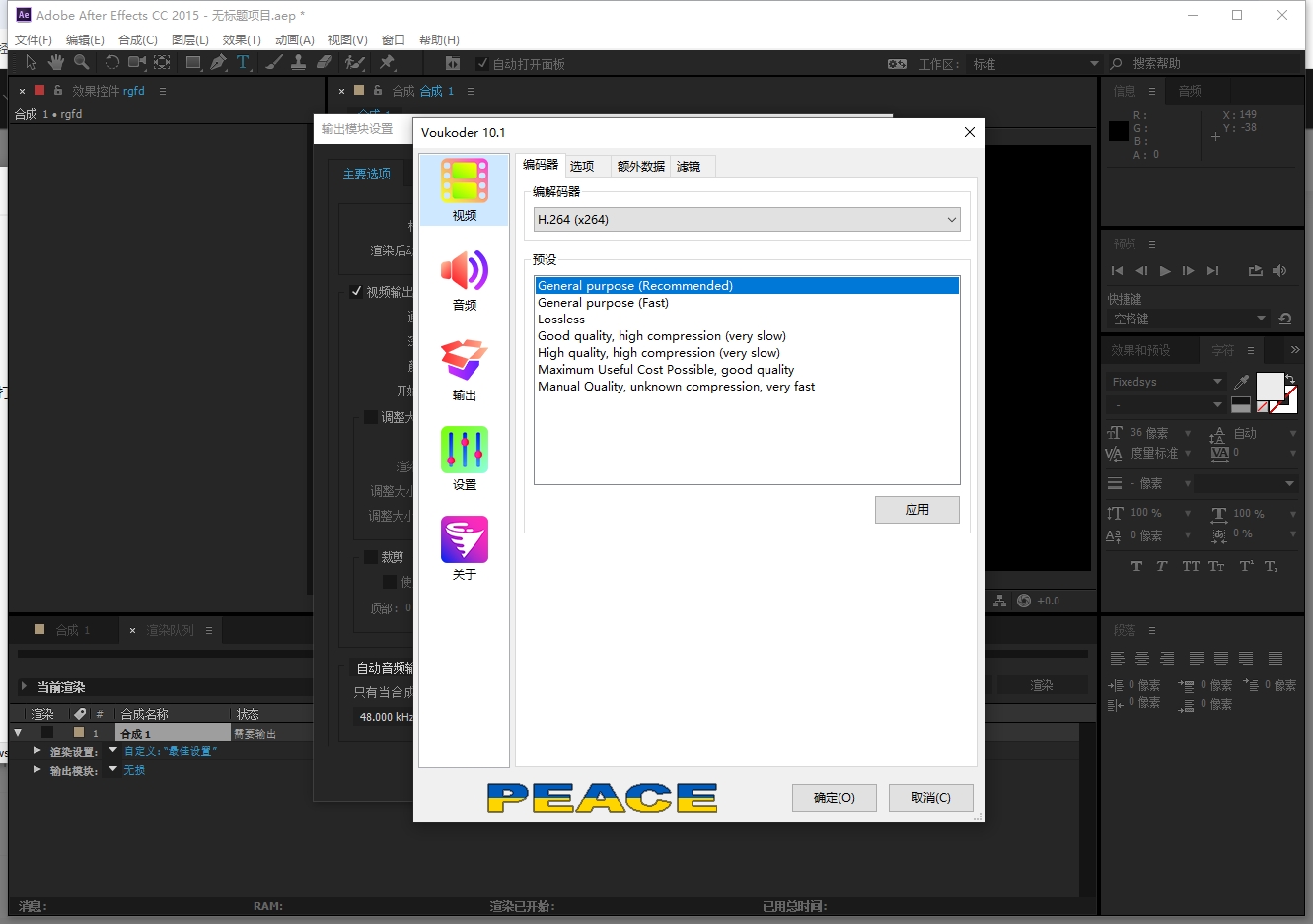
Task: Open the 合成(C) menu
Action: coord(138,39)
